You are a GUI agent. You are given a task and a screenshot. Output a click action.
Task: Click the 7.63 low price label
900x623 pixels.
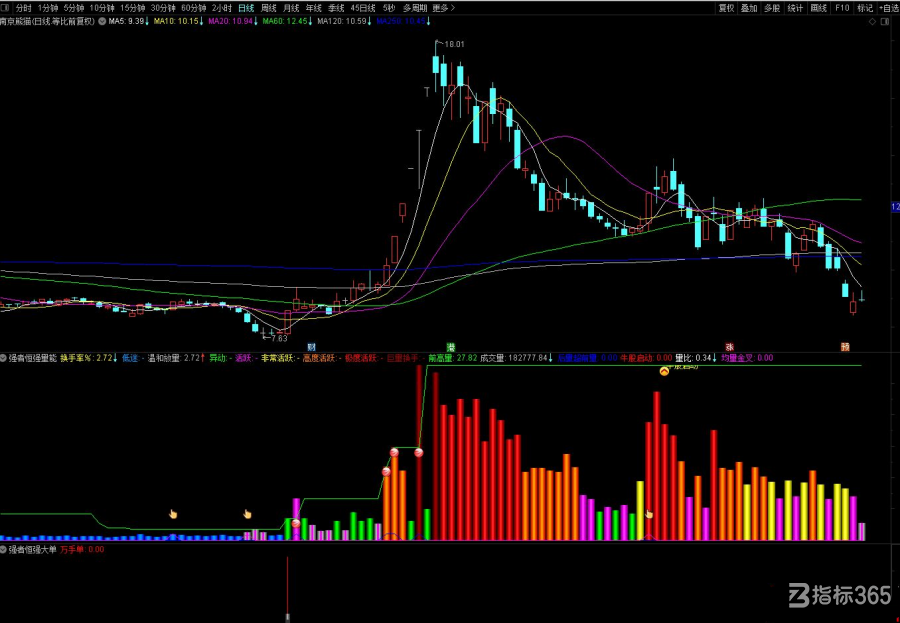click(x=279, y=338)
